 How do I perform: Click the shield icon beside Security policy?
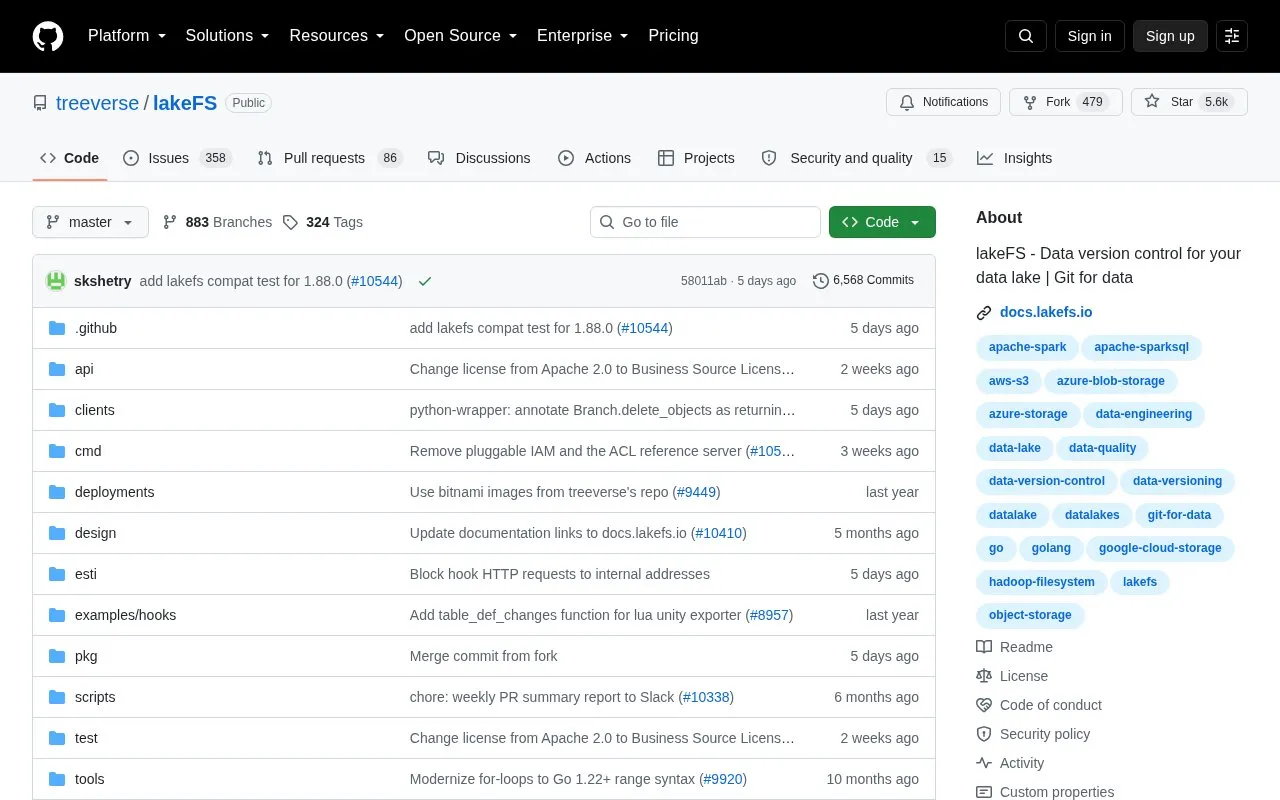(984, 734)
